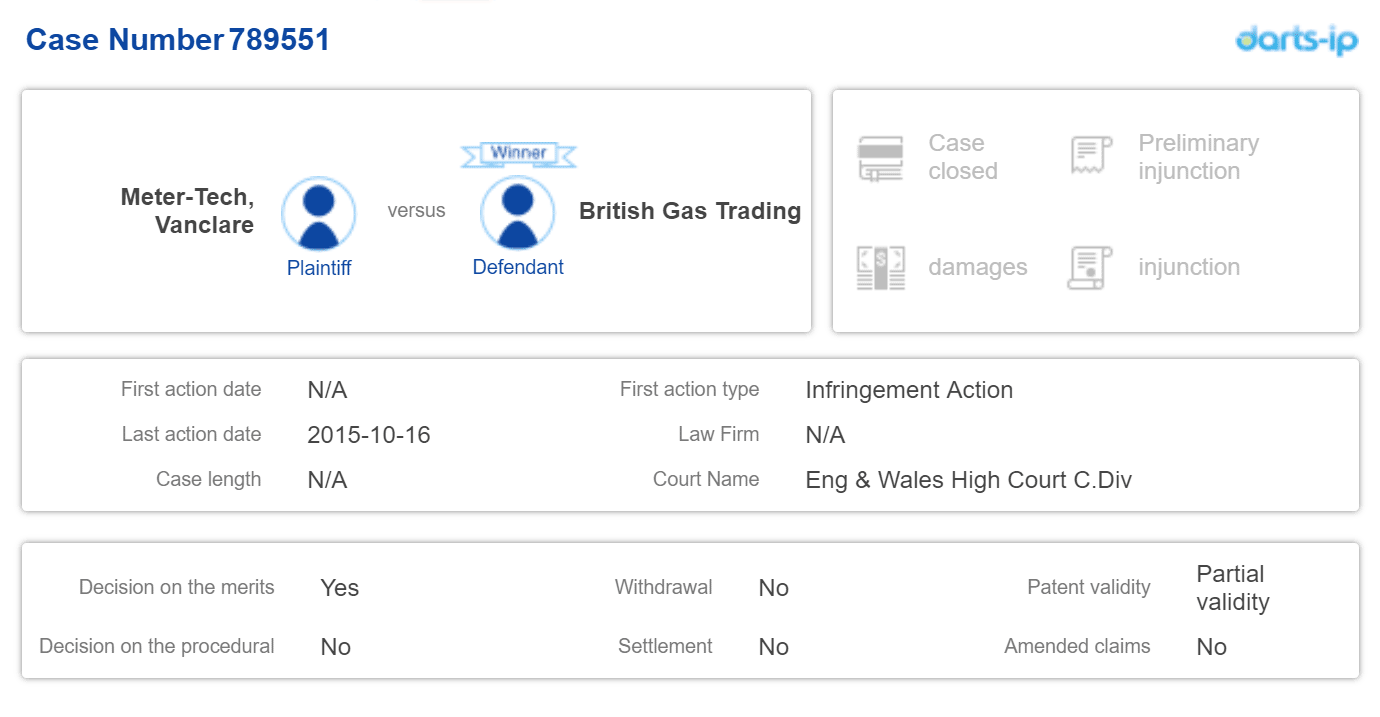Click the Preliminary injunction document icon
Image resolution: width=1380 pixels, height=717 pixels.
pos(1091,157)
